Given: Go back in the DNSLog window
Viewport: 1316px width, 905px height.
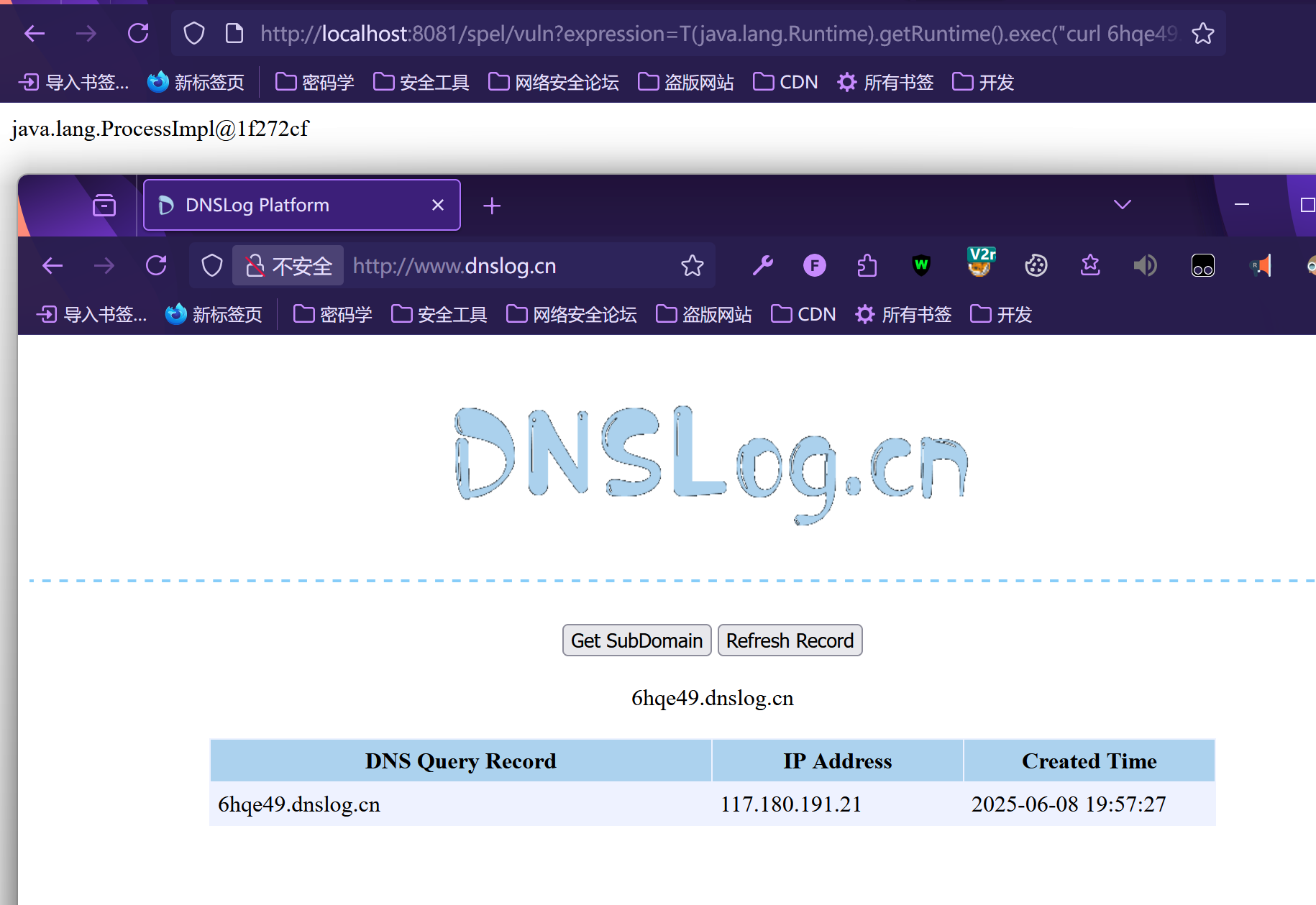Looking at the screenshot, I should pyautogui.click(x=52, y=266).
